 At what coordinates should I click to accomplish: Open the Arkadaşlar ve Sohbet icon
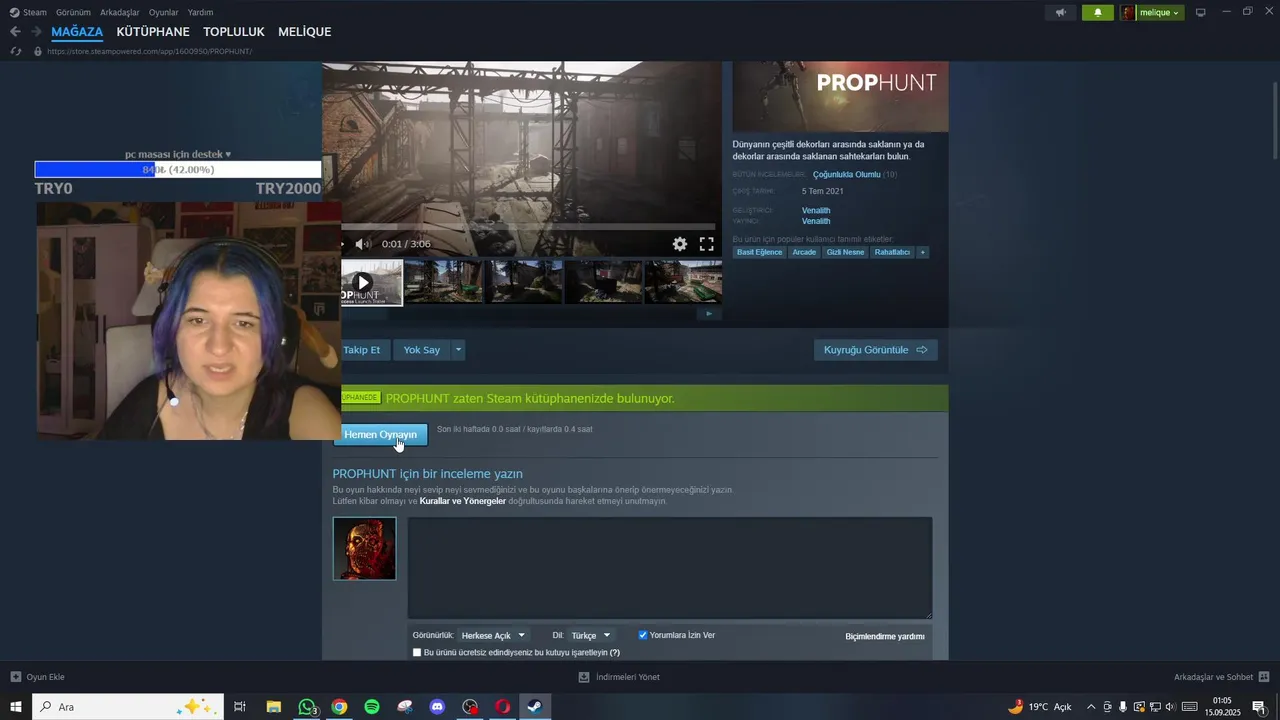(x=1264, y=677)
